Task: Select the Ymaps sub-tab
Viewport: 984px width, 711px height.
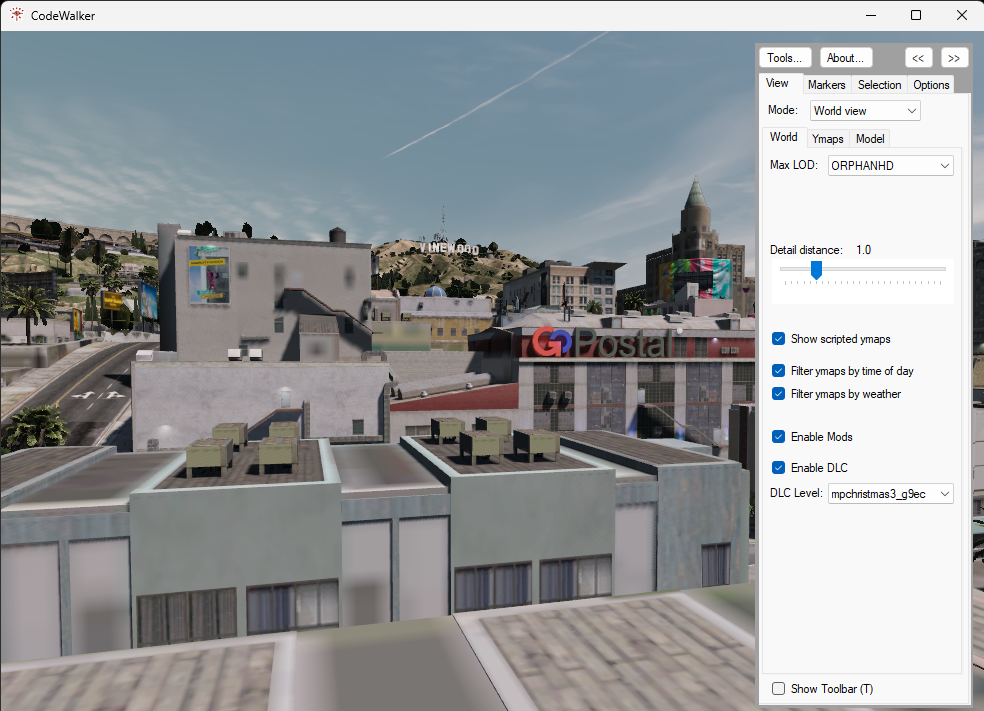Action: pos(827,139)
